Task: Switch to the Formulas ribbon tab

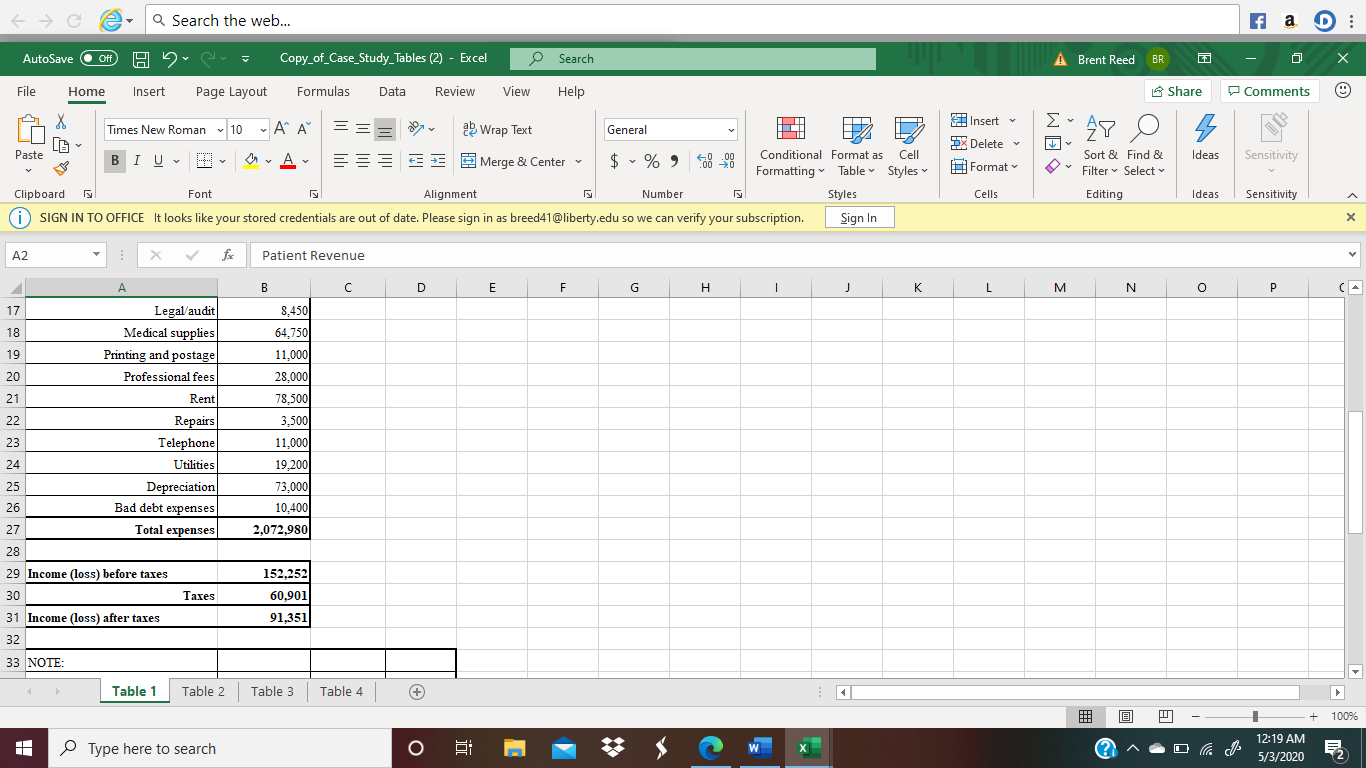Action: click(323, 91)
